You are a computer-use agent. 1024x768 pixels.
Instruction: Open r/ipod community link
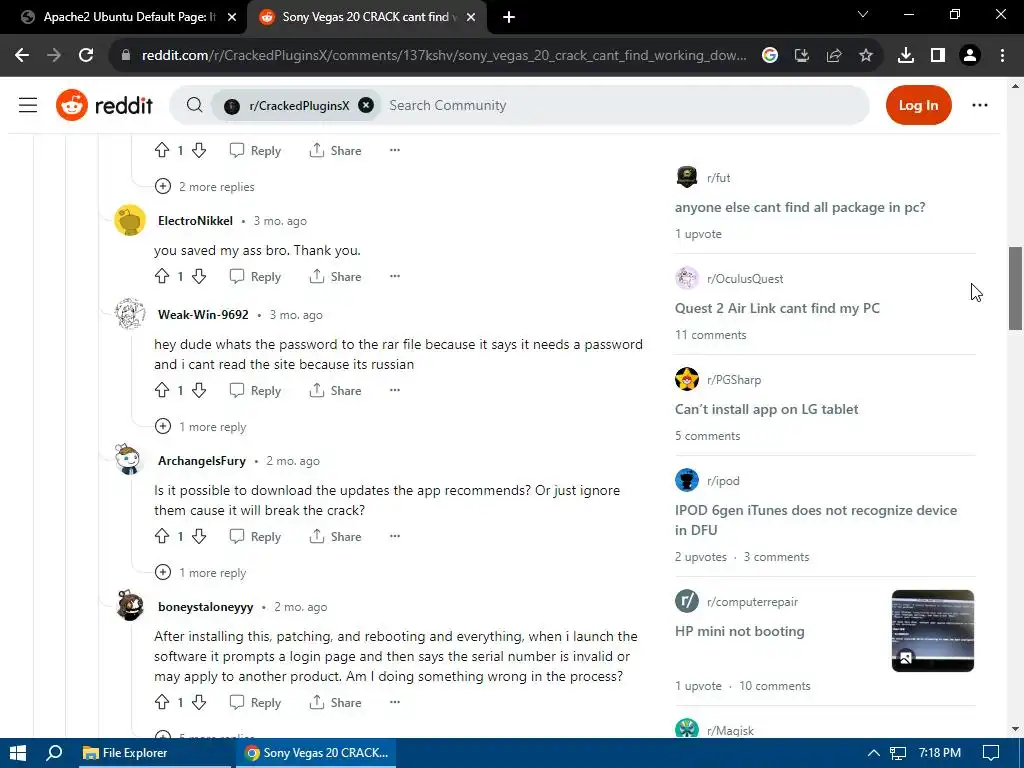(723, 481)
